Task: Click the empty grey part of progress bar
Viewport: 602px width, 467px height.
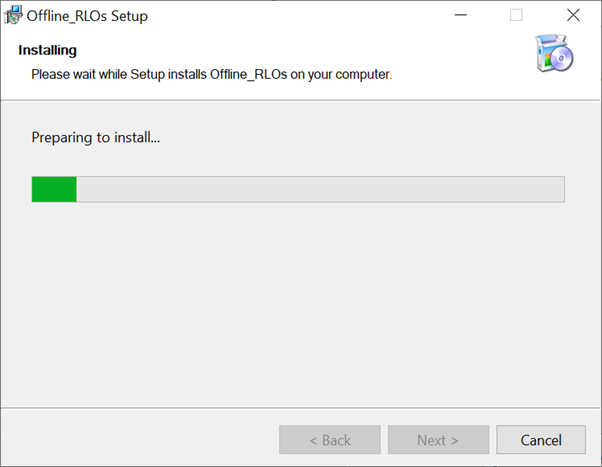Action: click(320, 189)
